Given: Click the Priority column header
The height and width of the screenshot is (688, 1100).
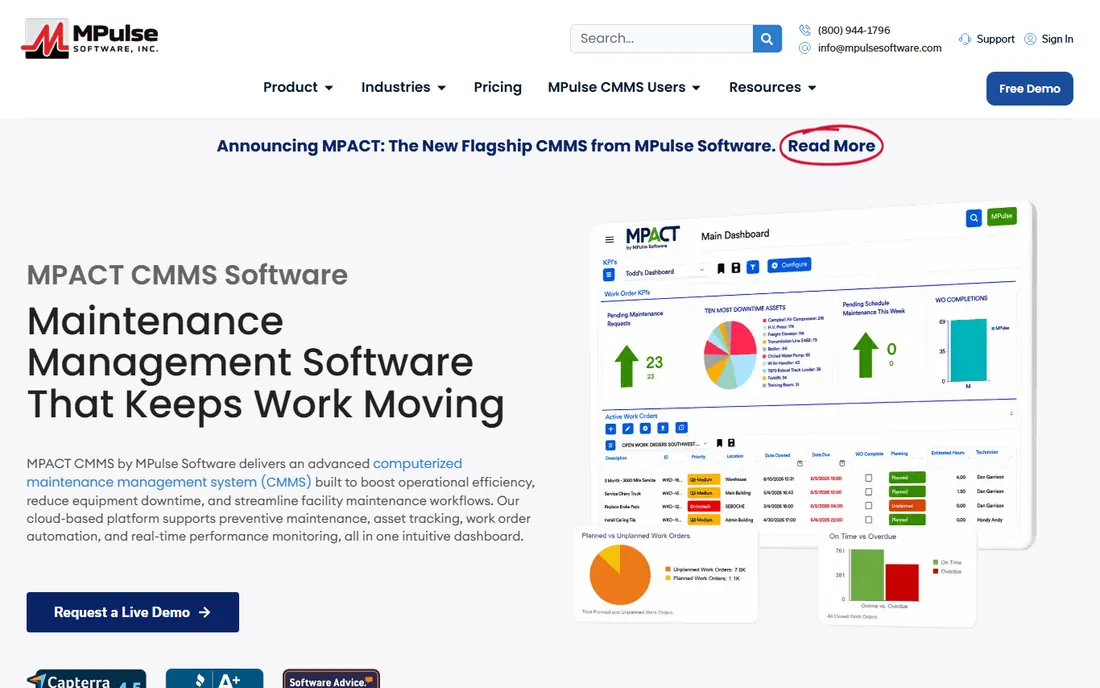Looking at the screenshot, I should [x=698, y=457].
